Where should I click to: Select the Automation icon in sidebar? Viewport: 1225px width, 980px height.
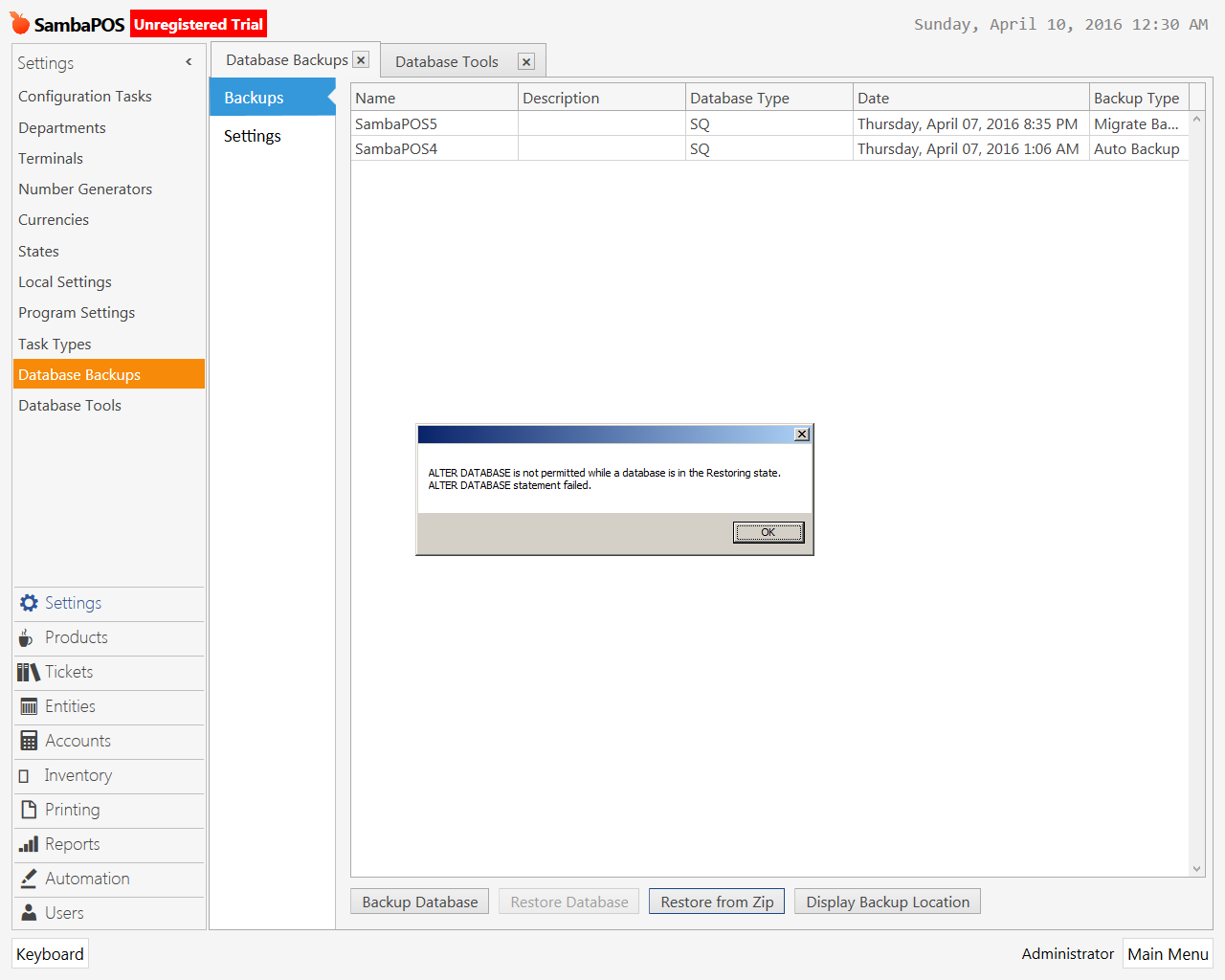coord(28,879)
